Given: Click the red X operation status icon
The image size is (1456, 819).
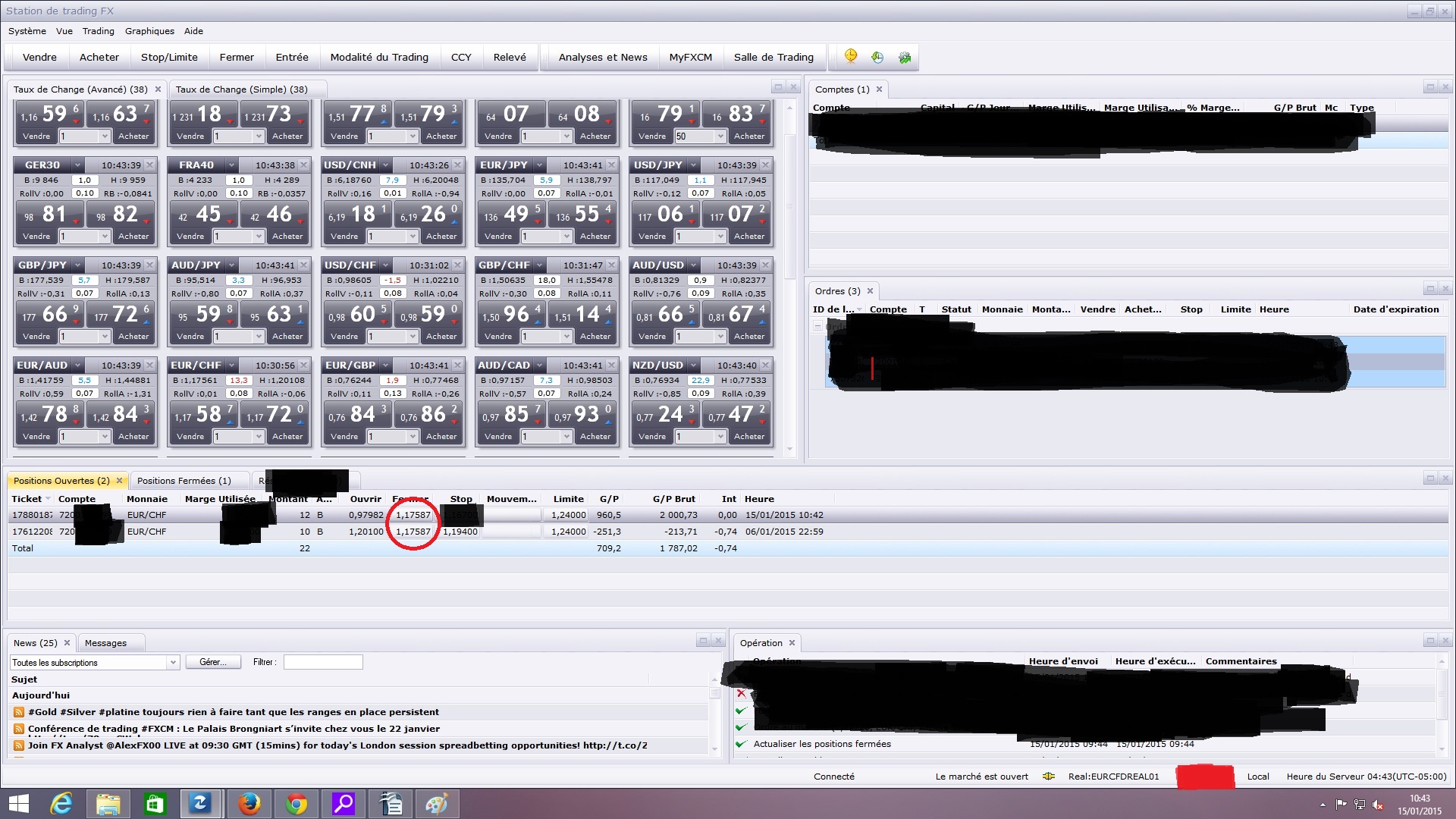Looking at the screenshot, I should click(741, 693).
